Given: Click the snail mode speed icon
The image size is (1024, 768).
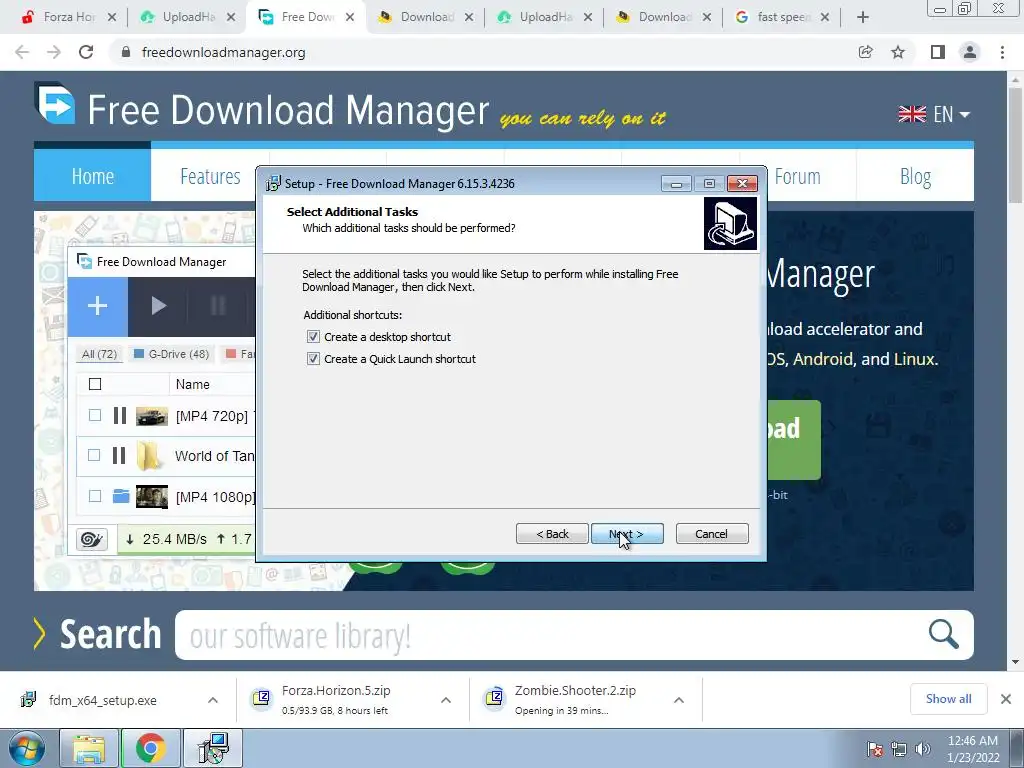Looking at the screenshot, I should [x=92, y=539].
